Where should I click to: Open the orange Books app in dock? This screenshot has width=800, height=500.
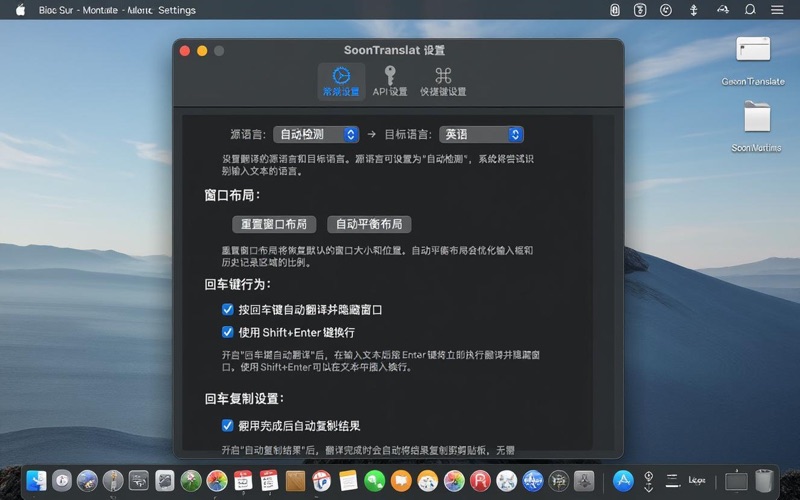401,481
